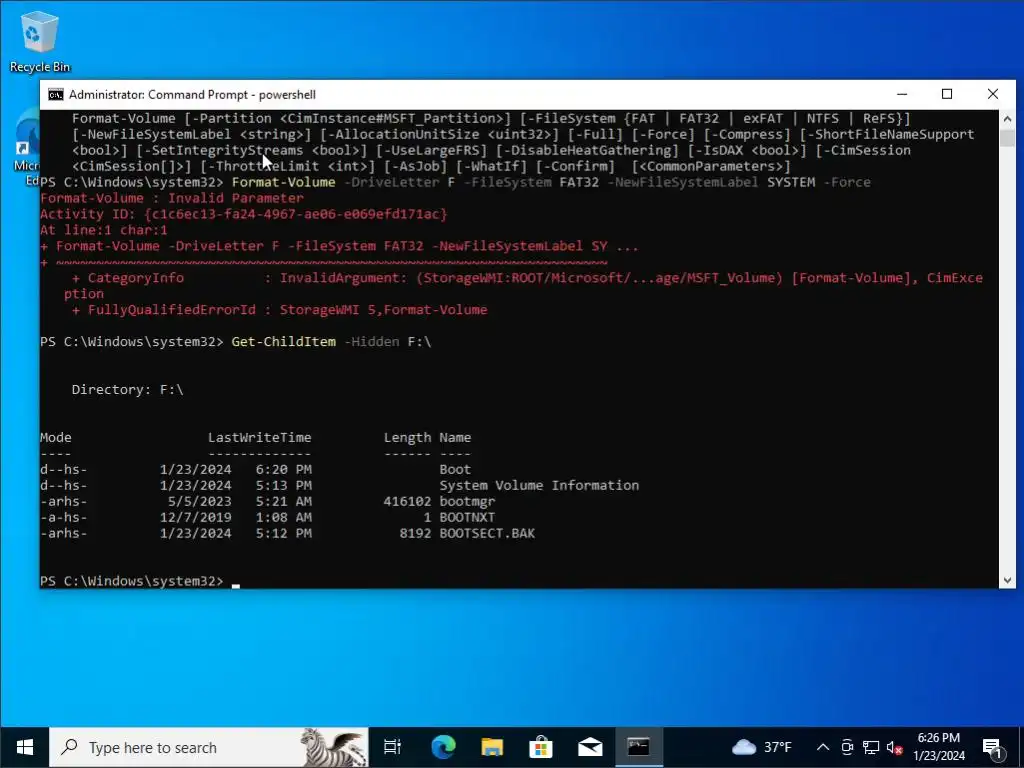The image size is (1024, 768).
Task: Open the weather widget showing 37°F
Action: click(761, 747)
